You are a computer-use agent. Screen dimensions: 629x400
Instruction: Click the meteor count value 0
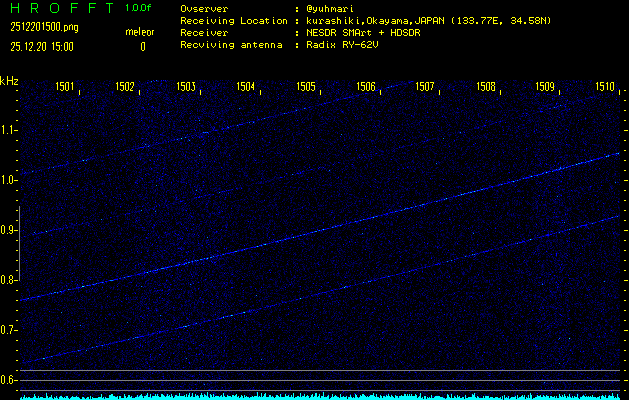tap(143, 46)
